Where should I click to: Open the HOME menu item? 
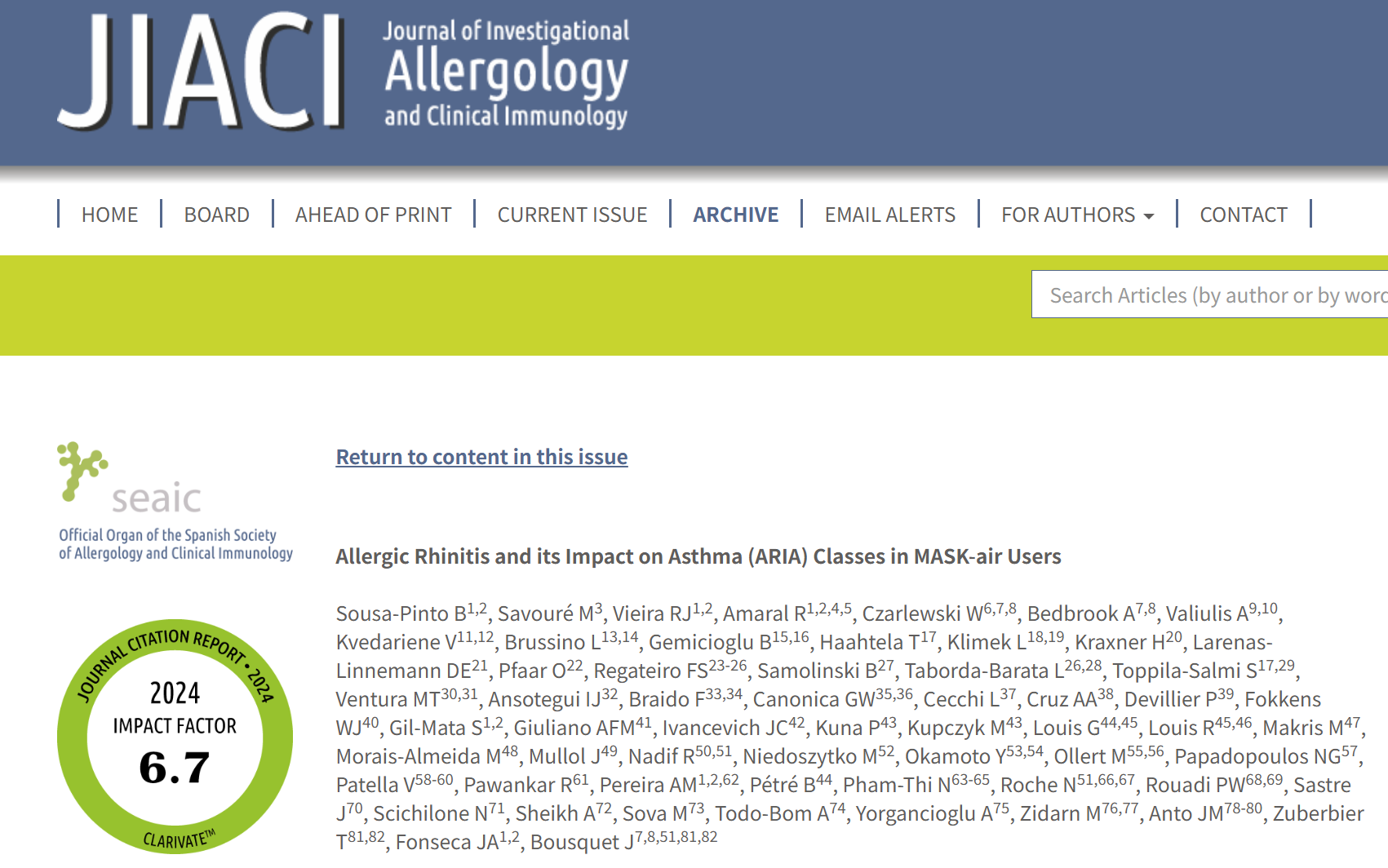point(109,215)
